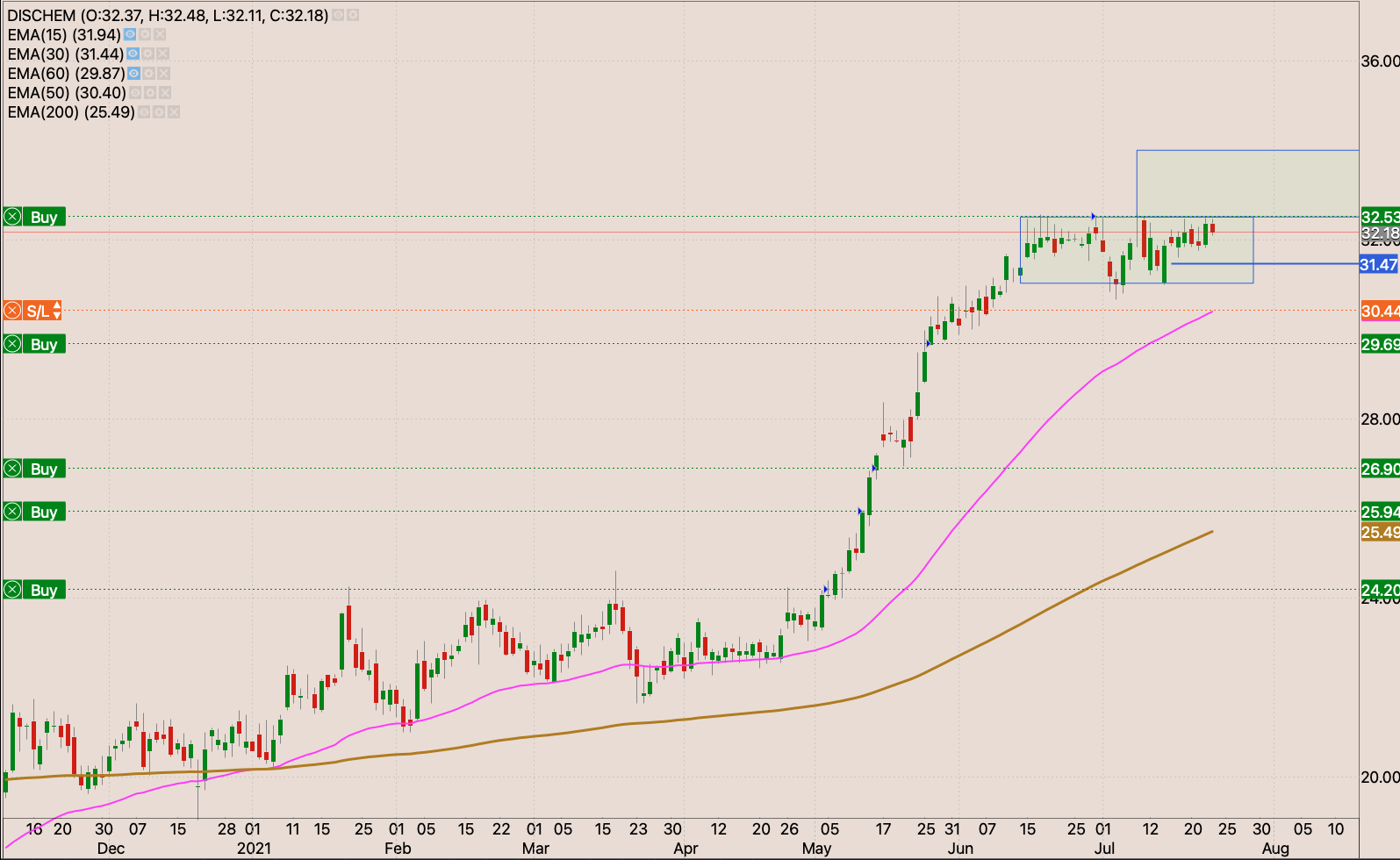The height and width of the screenshot is (860, 1400).
Task: Click the orange 30.44 stop-loss price tag
Action: tap(1379, 311)
